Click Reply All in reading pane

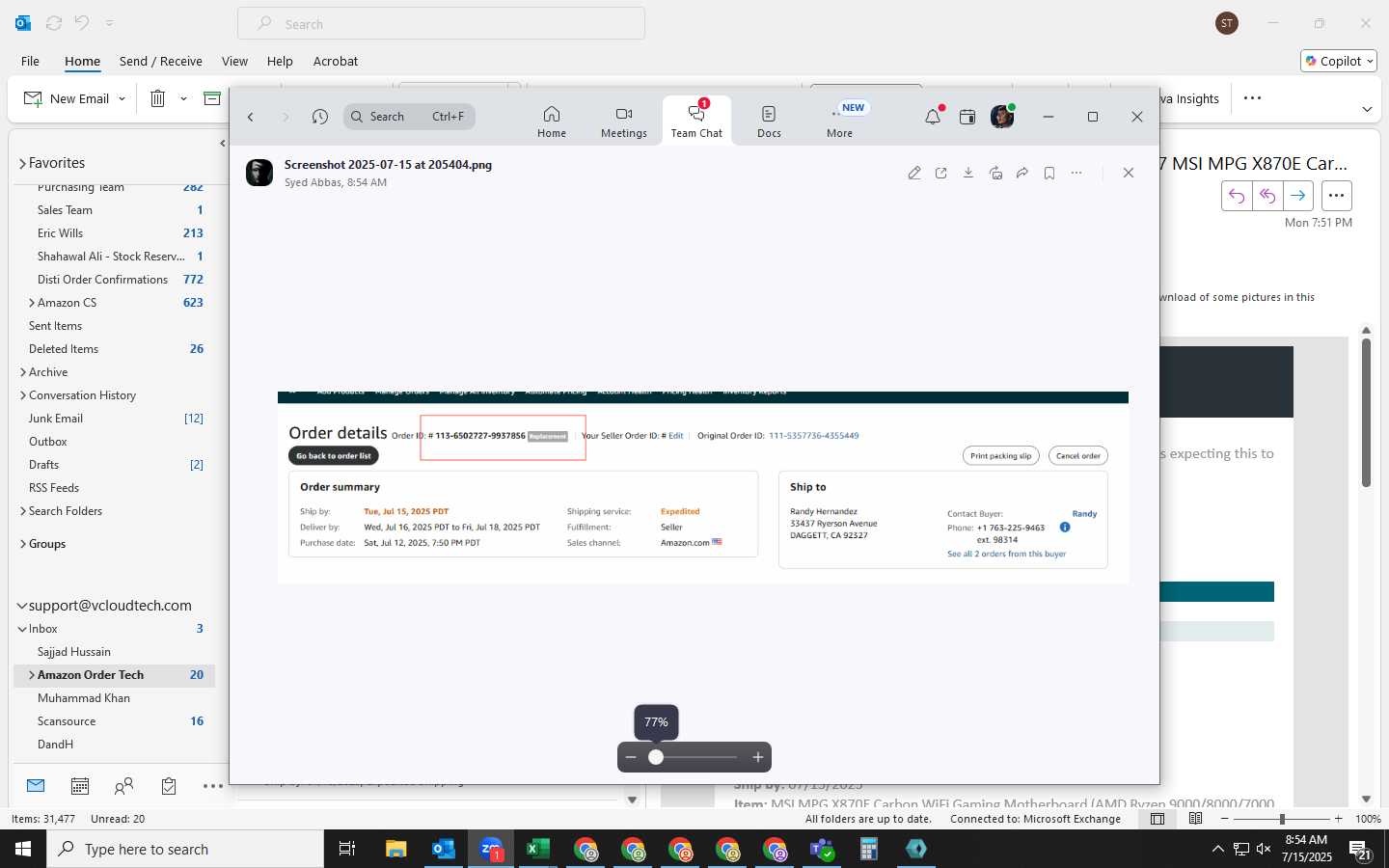[1267, 196]
